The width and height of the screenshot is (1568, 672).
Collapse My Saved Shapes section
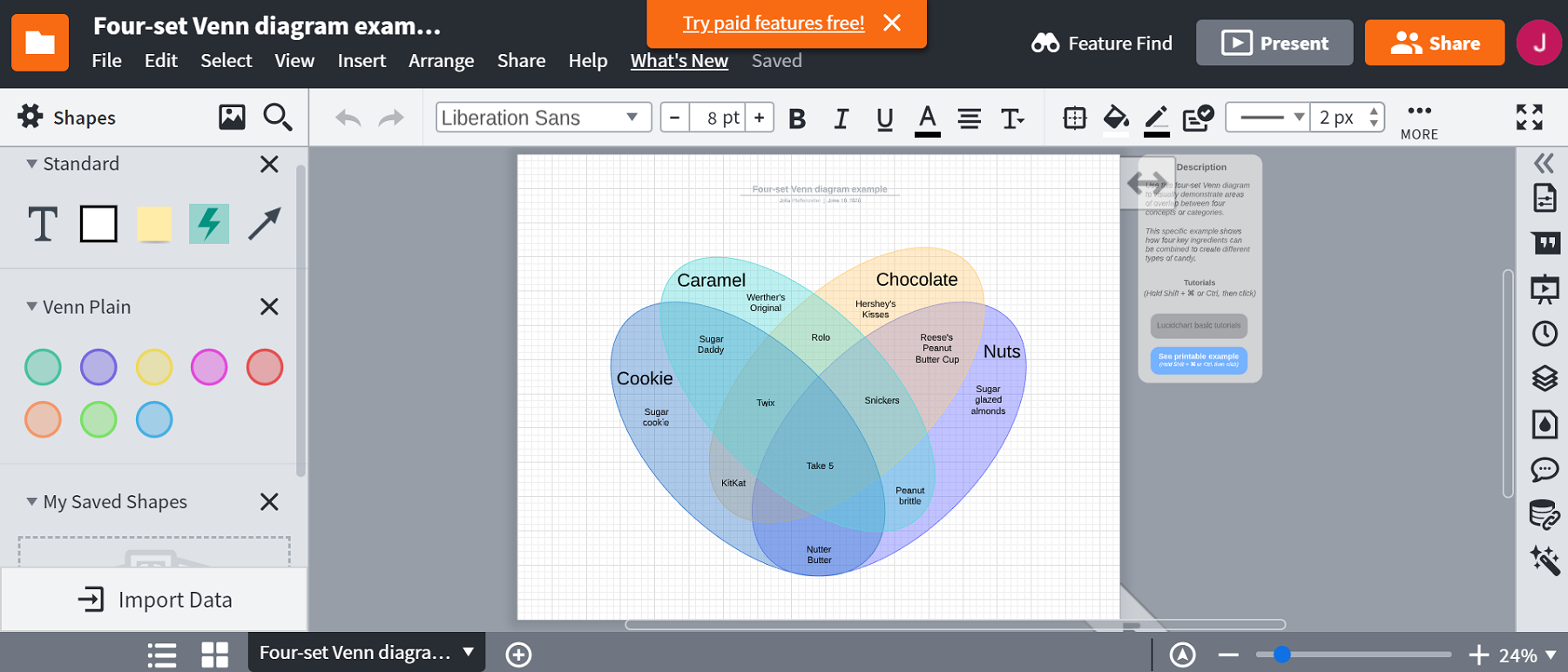click(31, 502)
